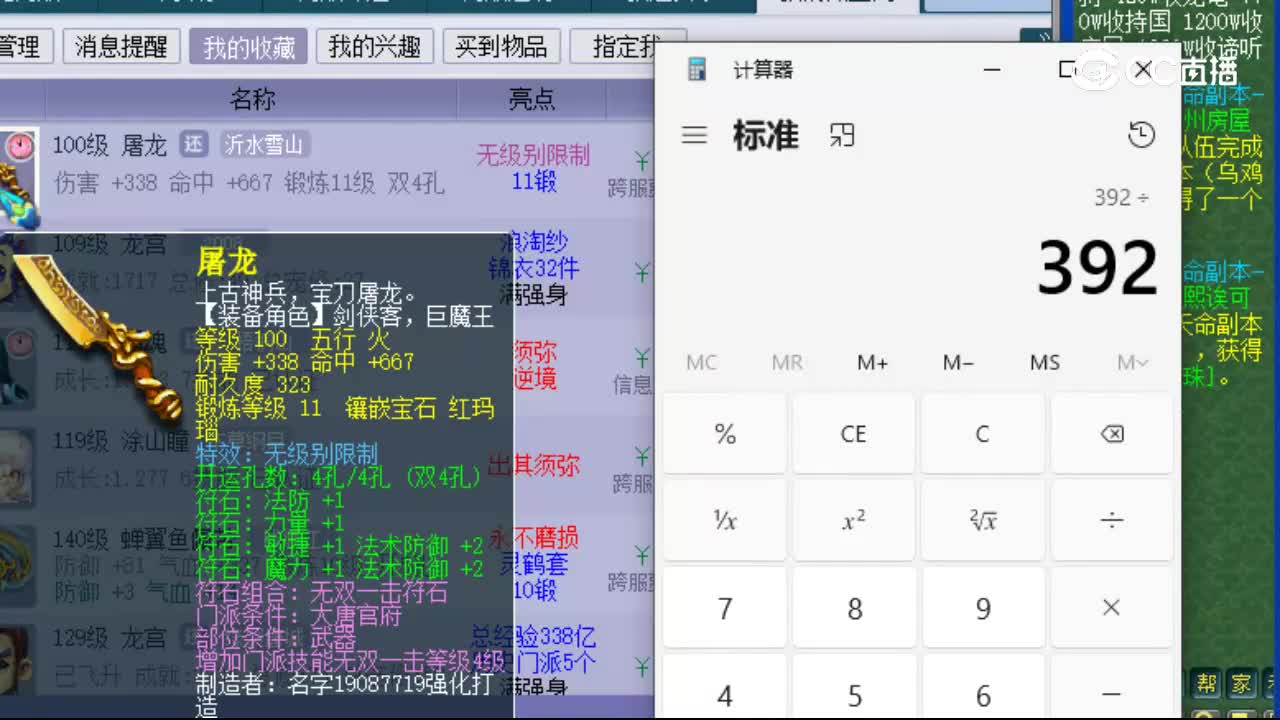Click the MS memory store button
This screenshot has width=1280, height=720.
[x=1045, y=362]
